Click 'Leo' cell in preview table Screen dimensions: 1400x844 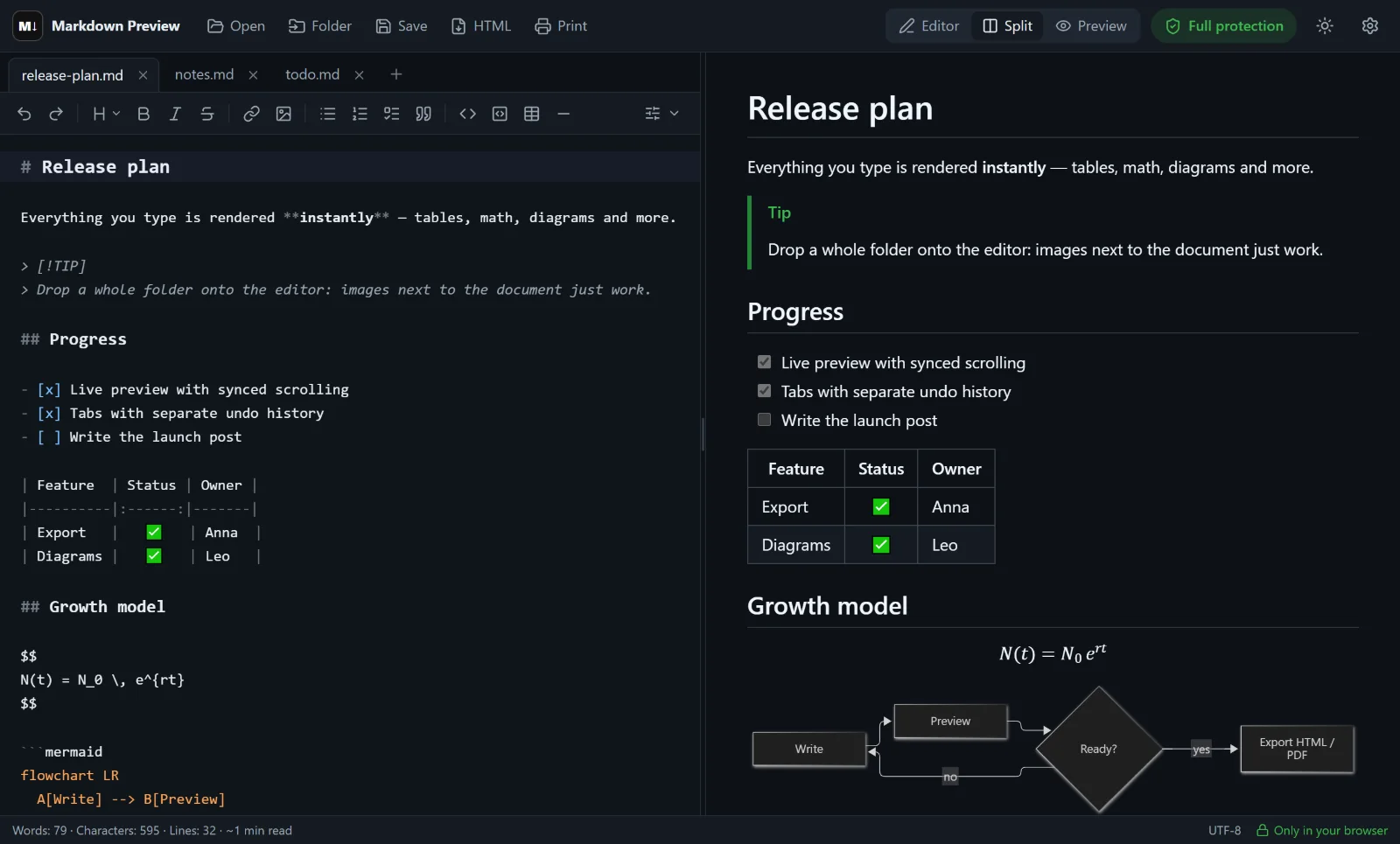click(x=956, y=545)
